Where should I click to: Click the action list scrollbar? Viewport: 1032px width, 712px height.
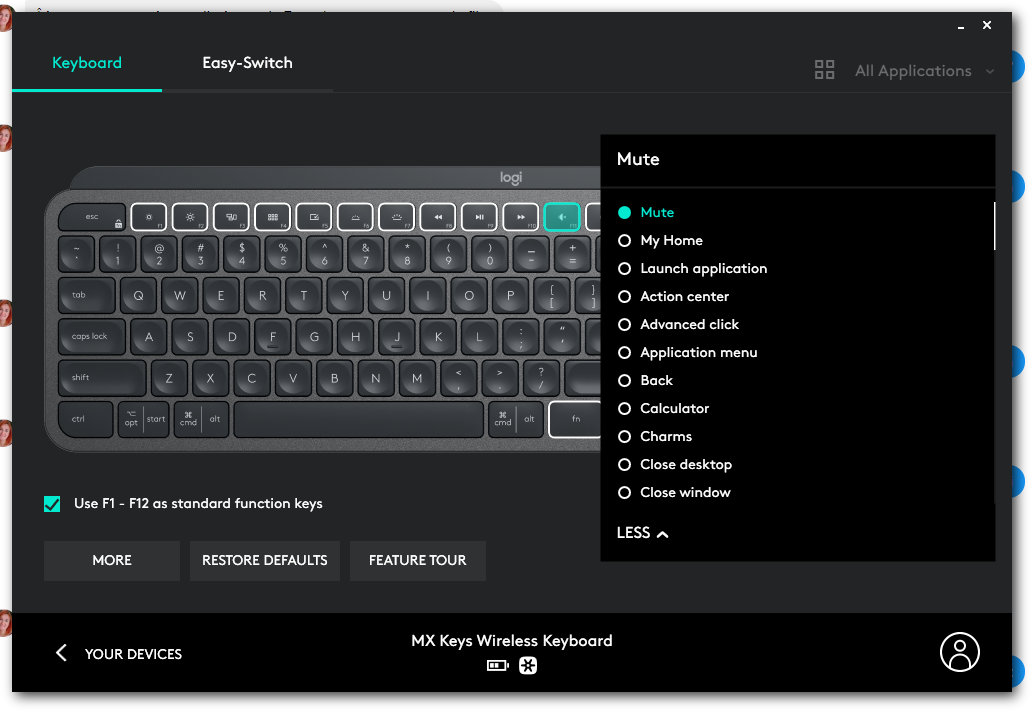(x=994, y=226)
